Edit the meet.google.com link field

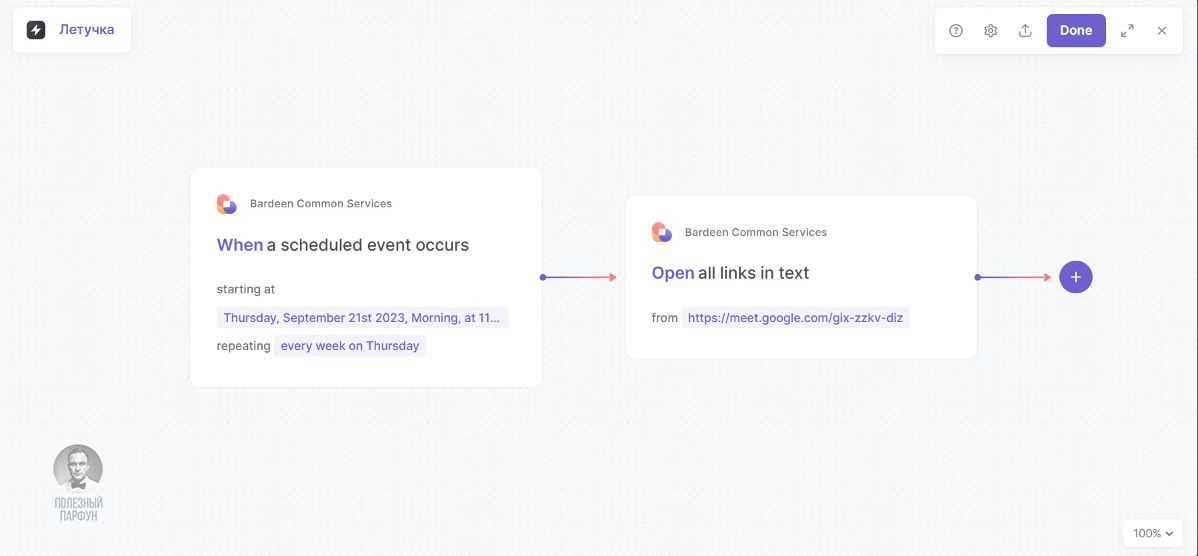point(796,318)
